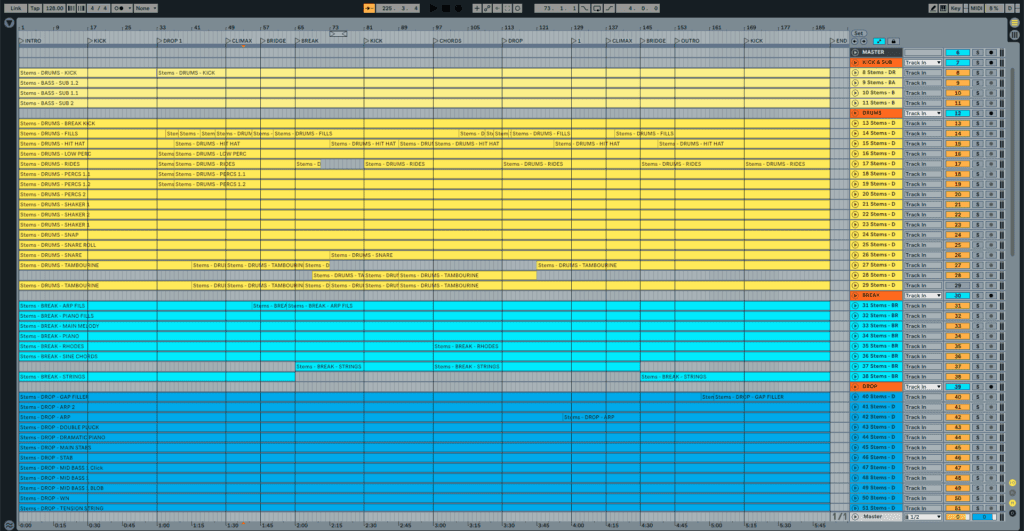Click the Set locator button
The image size is (1024, 531).
pos(858,33)
